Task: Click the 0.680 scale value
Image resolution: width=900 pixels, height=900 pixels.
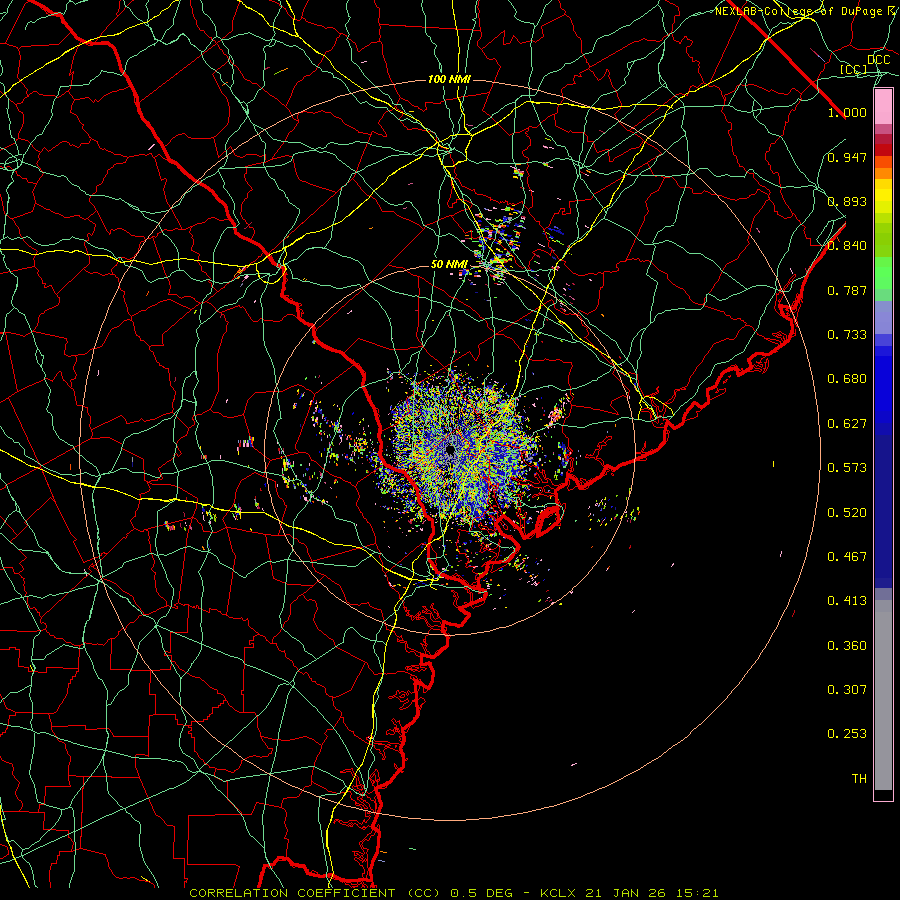Action: [x=847, y=379]
